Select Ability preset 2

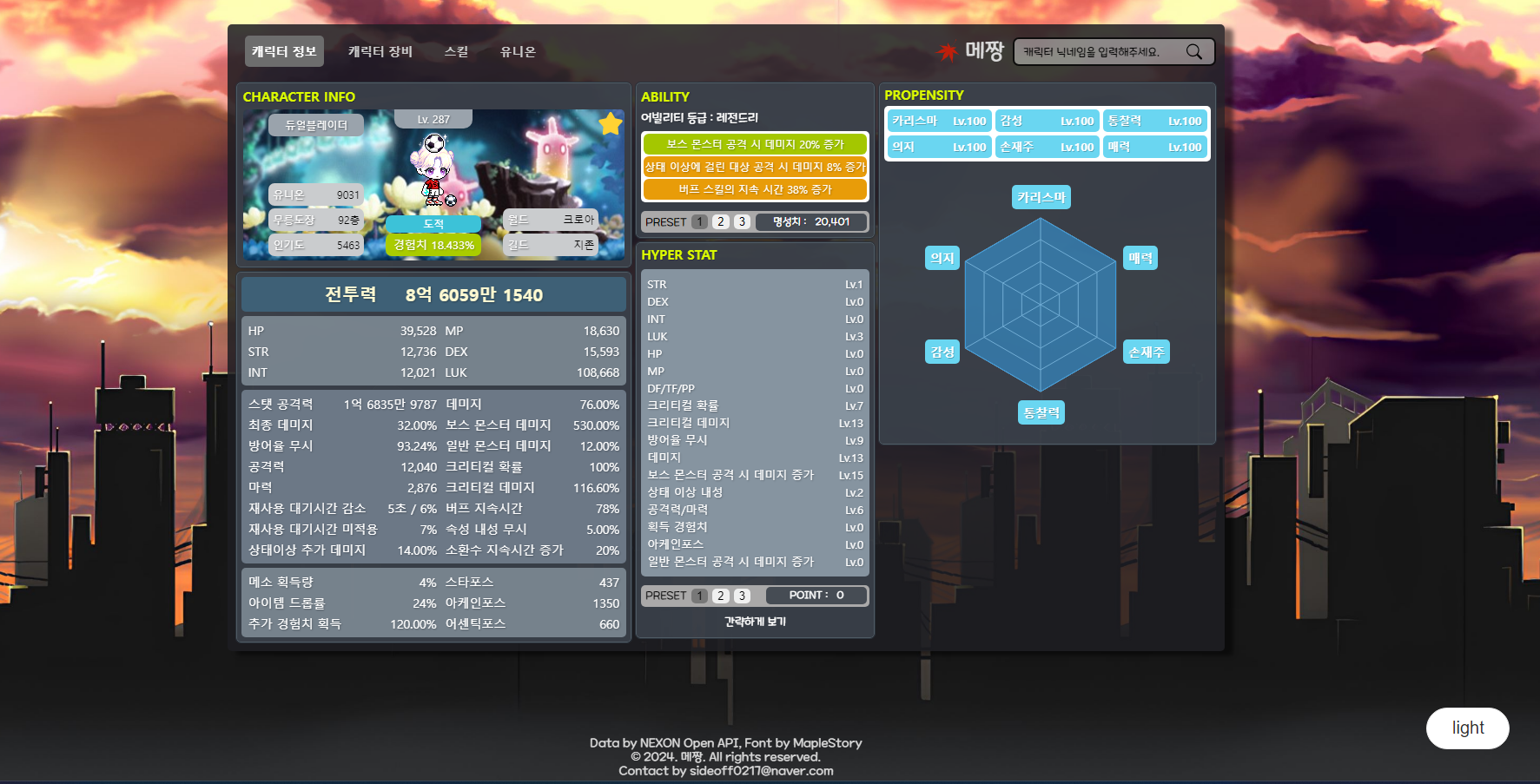(x=721, y=222)
